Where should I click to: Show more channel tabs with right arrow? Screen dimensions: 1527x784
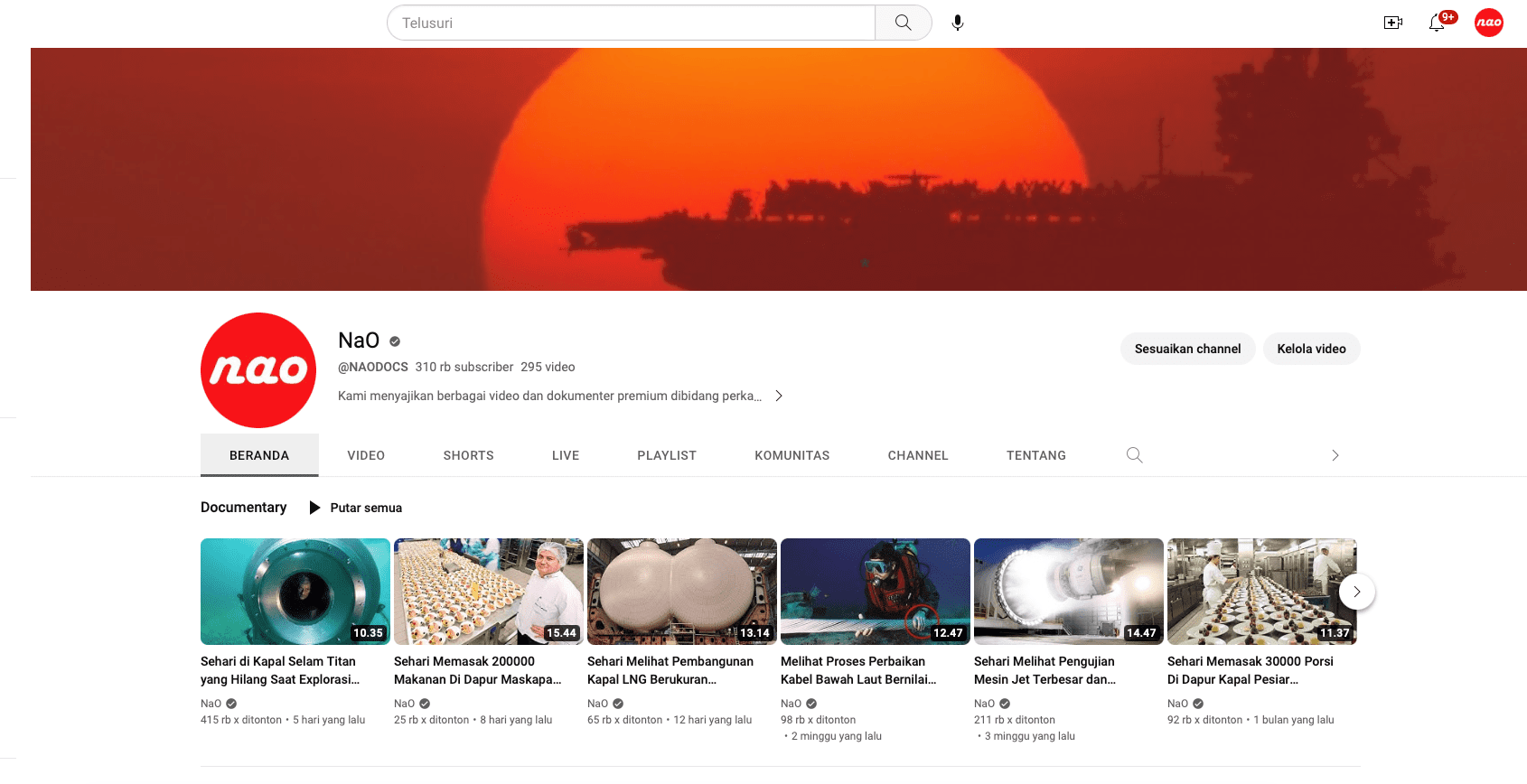coord(1335,455)
